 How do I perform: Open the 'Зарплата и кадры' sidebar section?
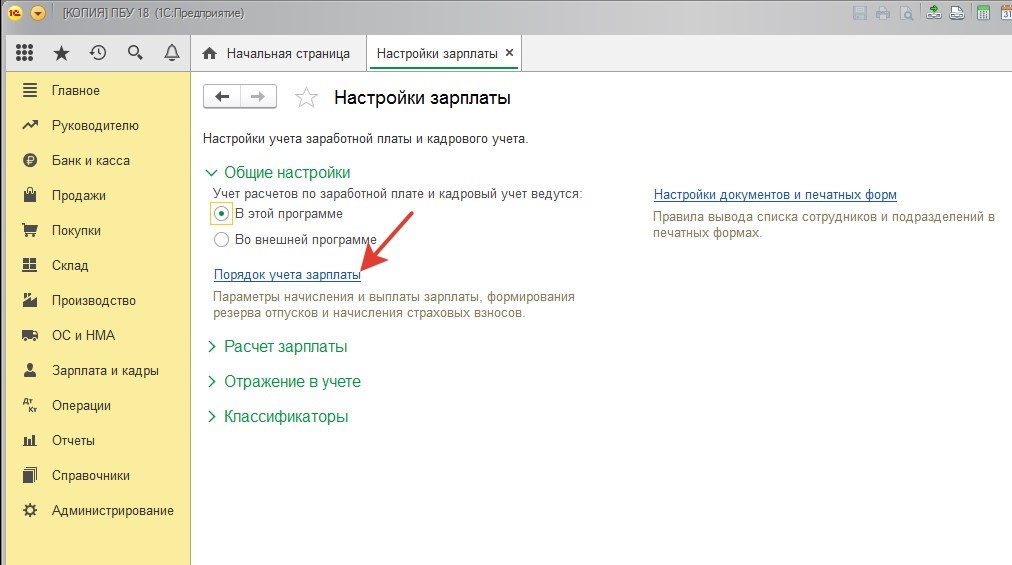click(105, 370)
